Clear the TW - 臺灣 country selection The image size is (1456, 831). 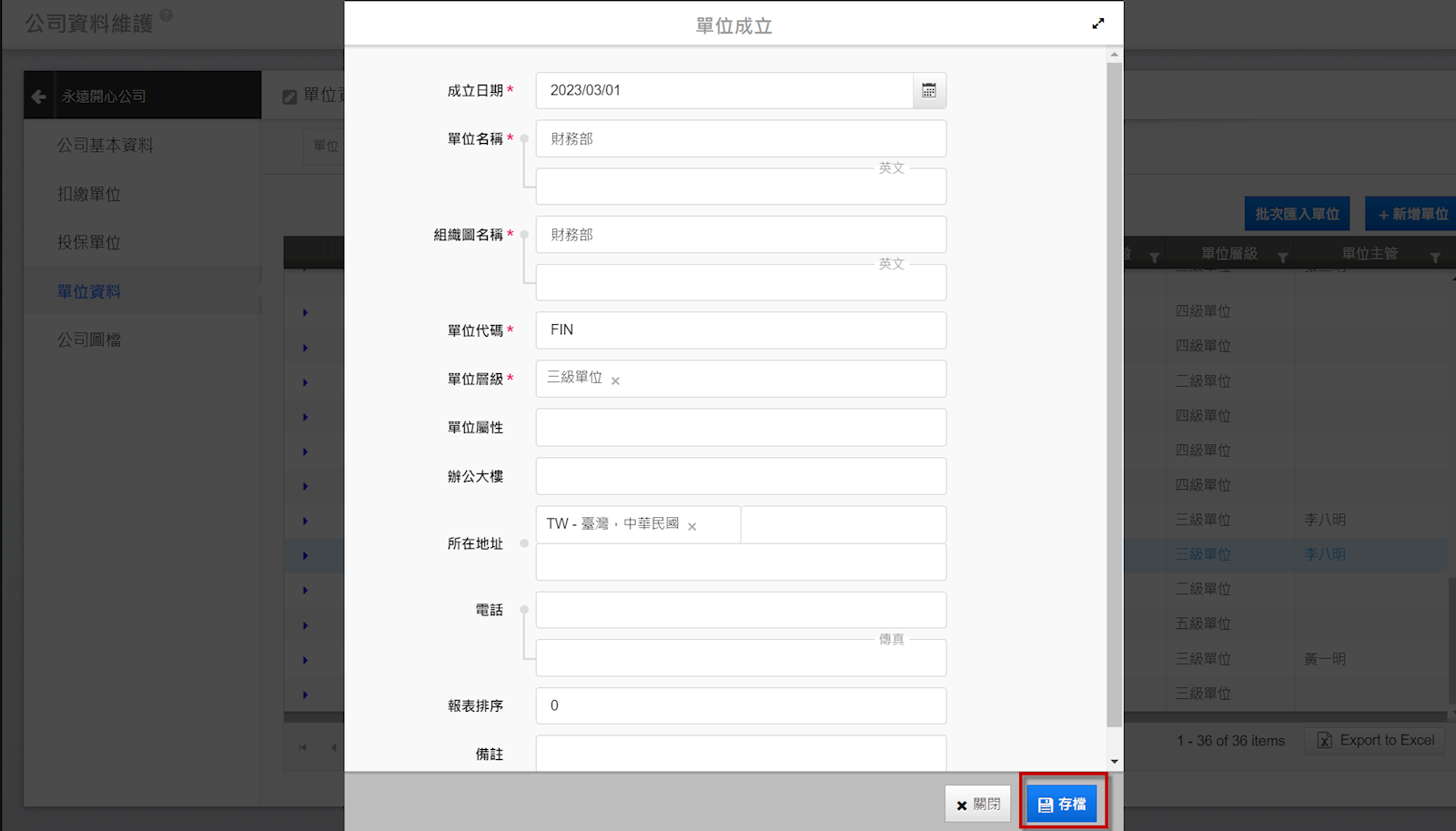pos(693,526)
